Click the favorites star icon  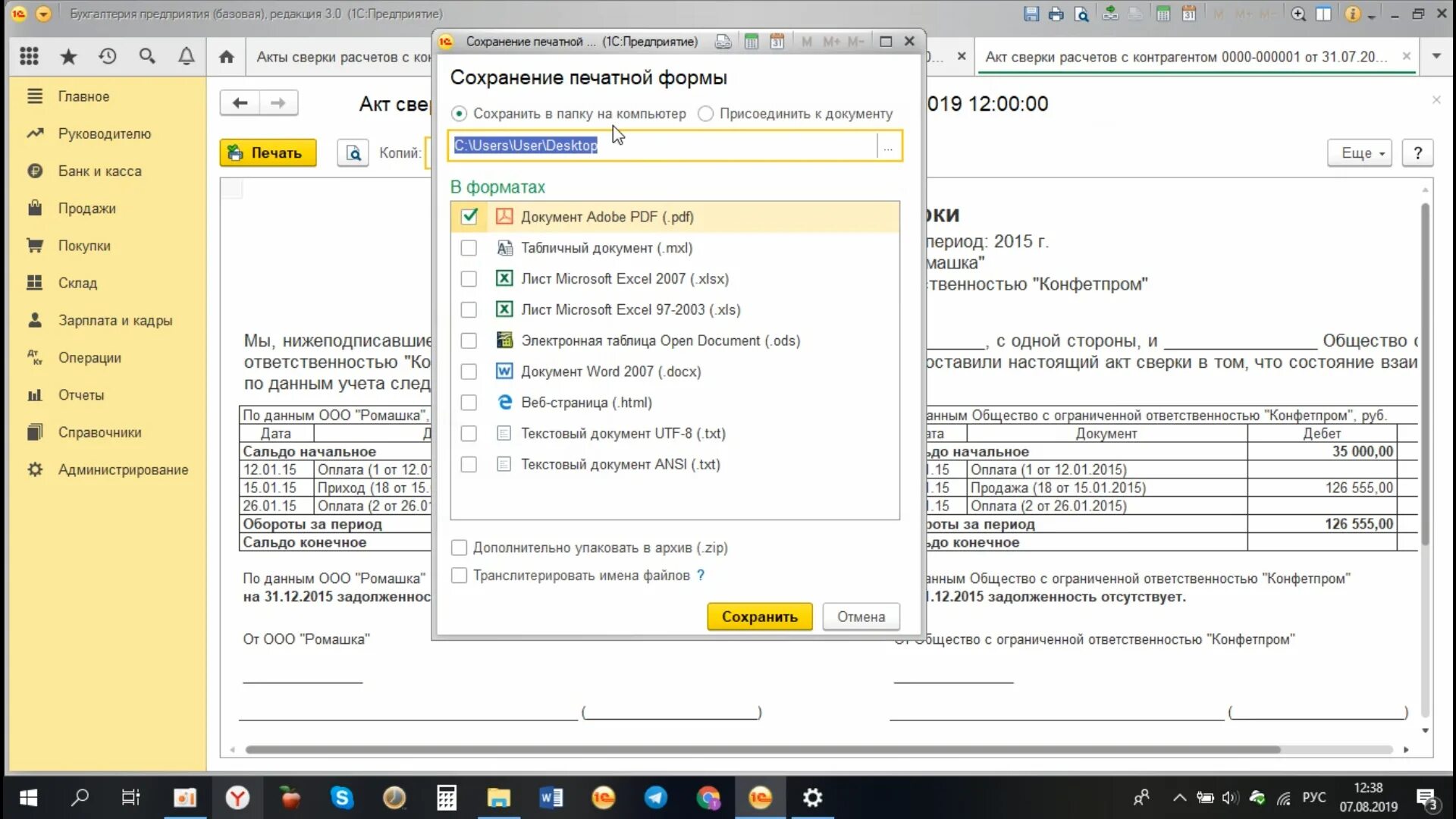(x=68, y=56)
